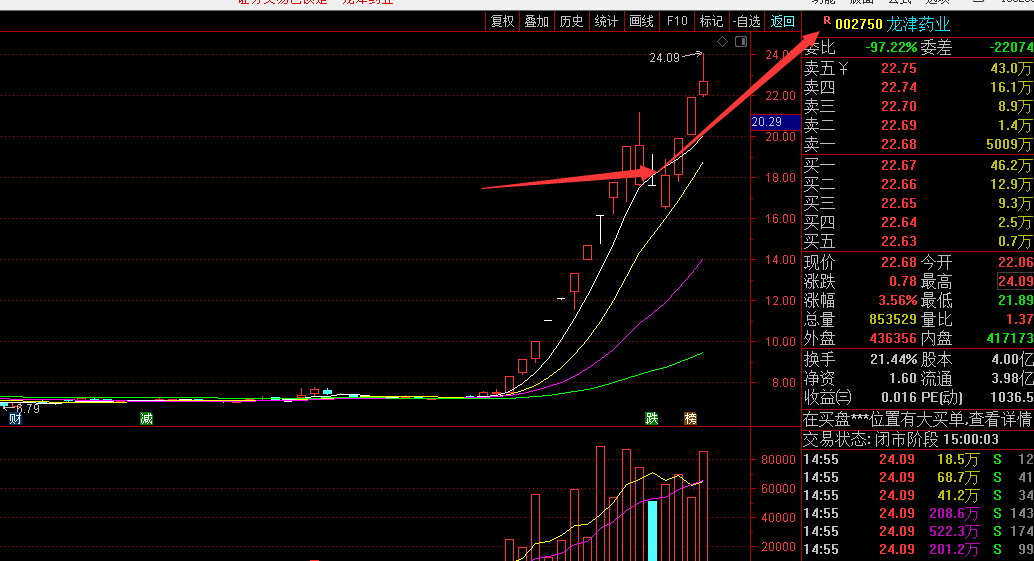The image size is (1034, 561).
Task: Toggle the -自选 watchlist button
Action: (746, 21)
